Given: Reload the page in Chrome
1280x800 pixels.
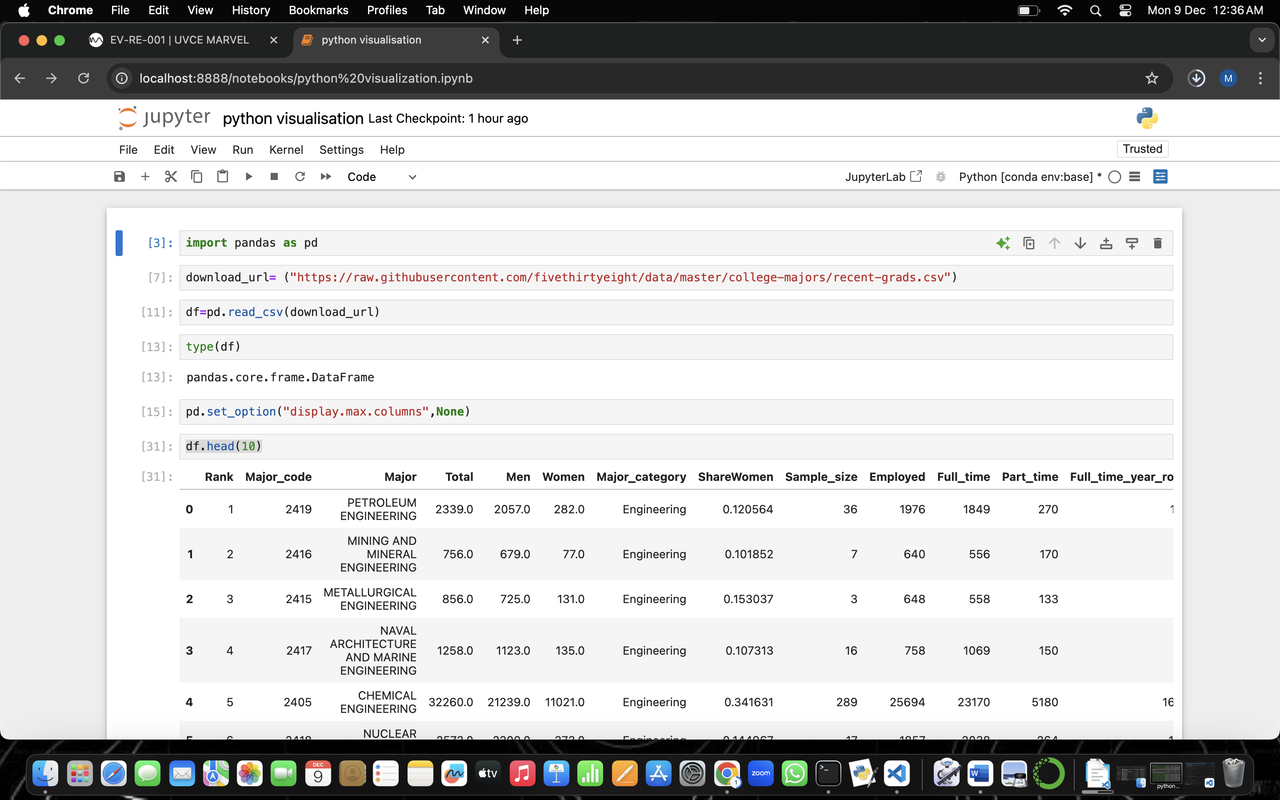Looking at the screenshot, I should (x=83, y=78).
